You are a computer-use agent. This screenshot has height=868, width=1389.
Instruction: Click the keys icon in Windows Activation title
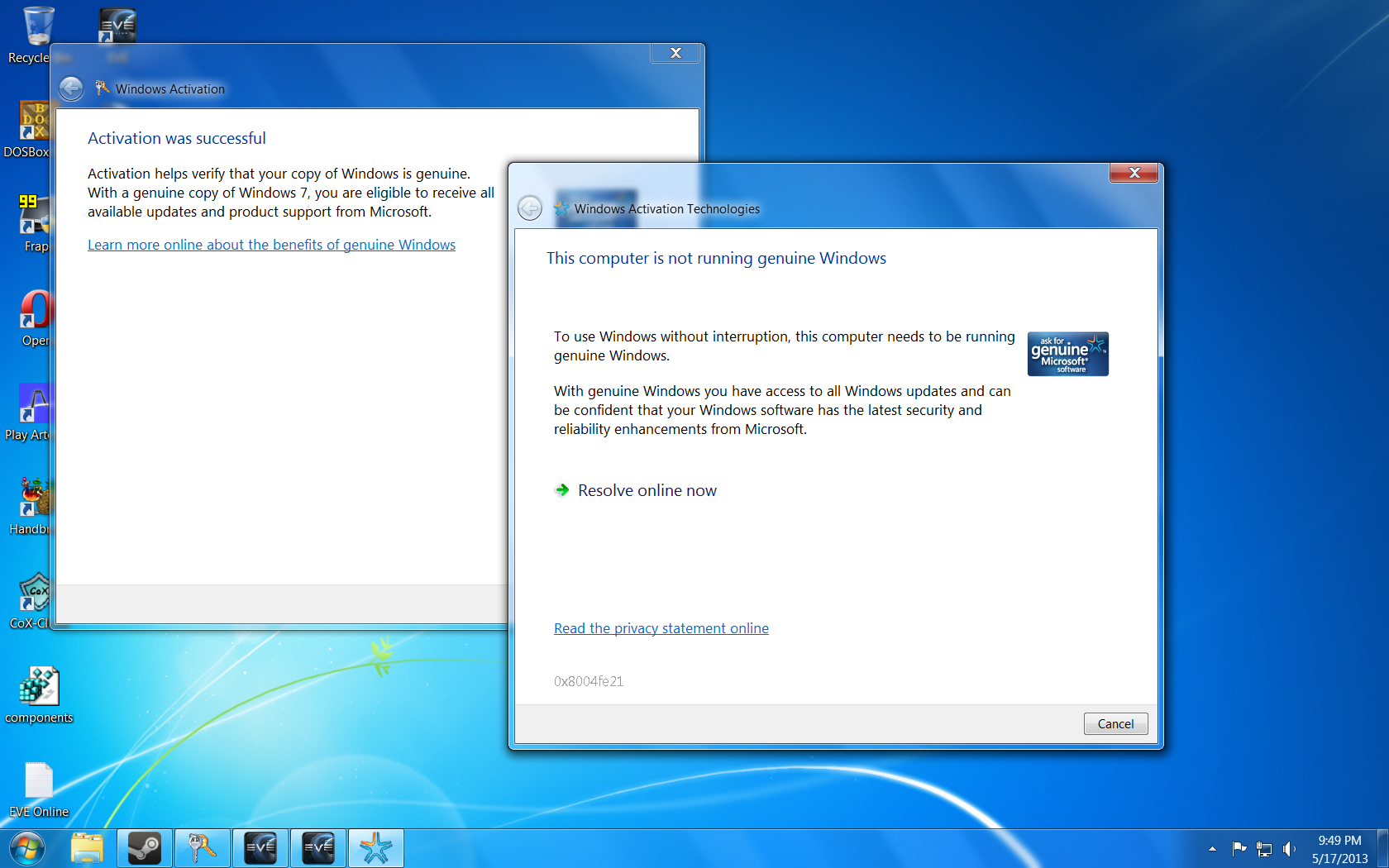(102, 88)
